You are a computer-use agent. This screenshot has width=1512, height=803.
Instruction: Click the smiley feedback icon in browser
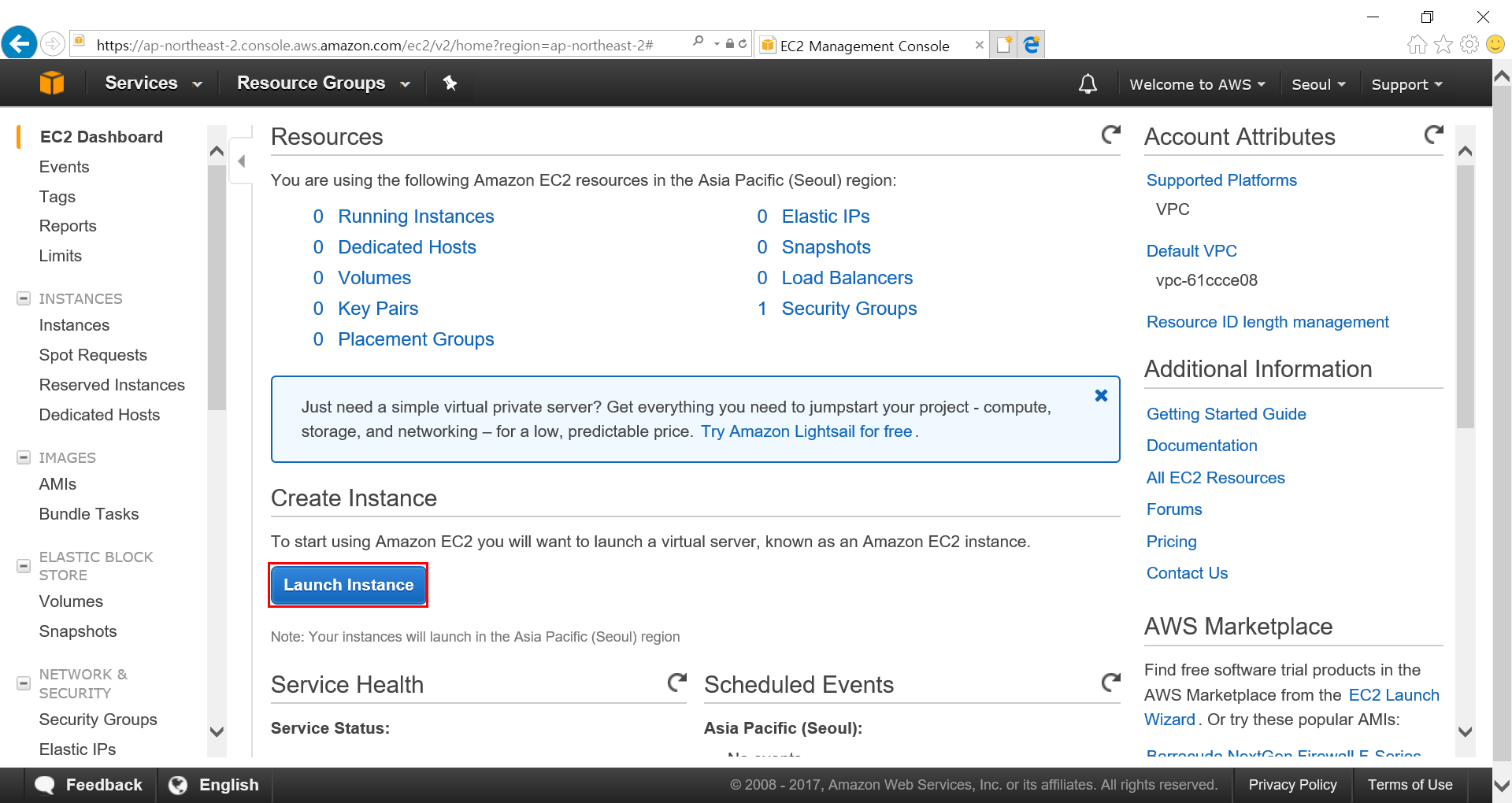[x=1495, y=44]
